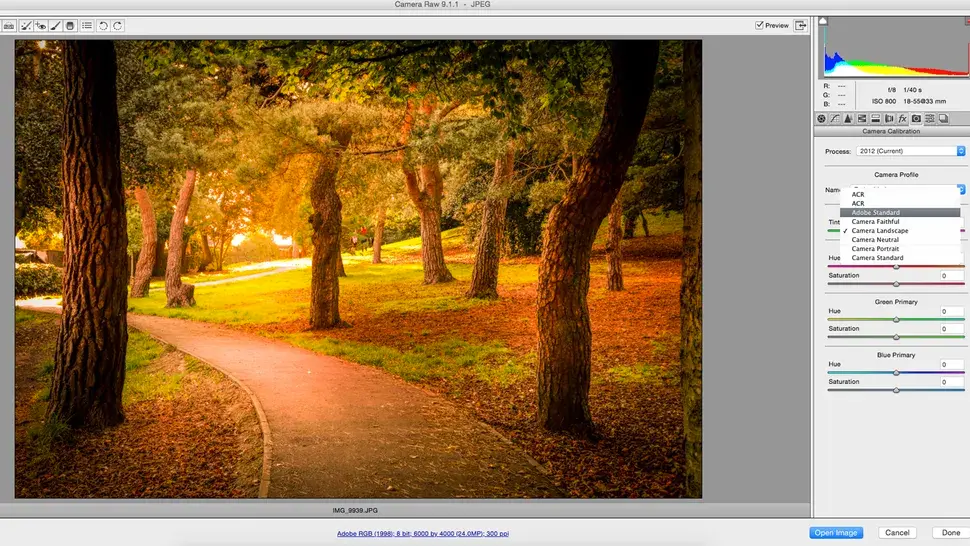Click the Red Primary Hue slider handle
The width and height of the screenshot is (970, 546).
896,267
